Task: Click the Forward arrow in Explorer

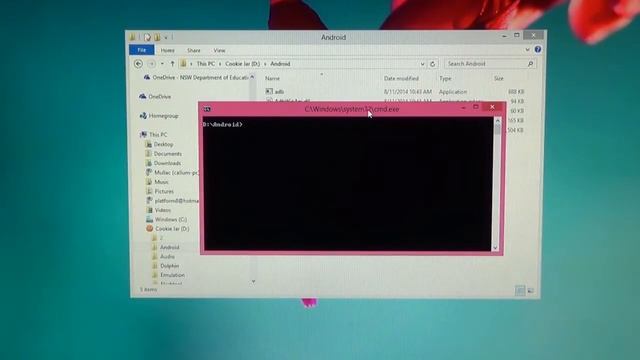Action: 151,64
